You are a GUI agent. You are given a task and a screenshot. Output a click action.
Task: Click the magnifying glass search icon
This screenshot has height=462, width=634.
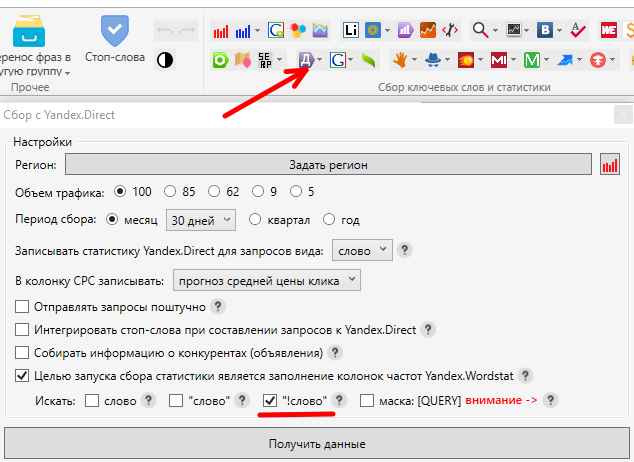click(x=480, y=31)
